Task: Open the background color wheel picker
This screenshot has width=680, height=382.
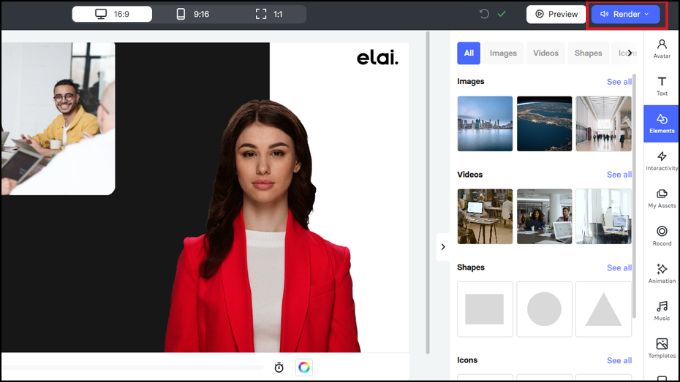Action: click(x=304, y=367)
